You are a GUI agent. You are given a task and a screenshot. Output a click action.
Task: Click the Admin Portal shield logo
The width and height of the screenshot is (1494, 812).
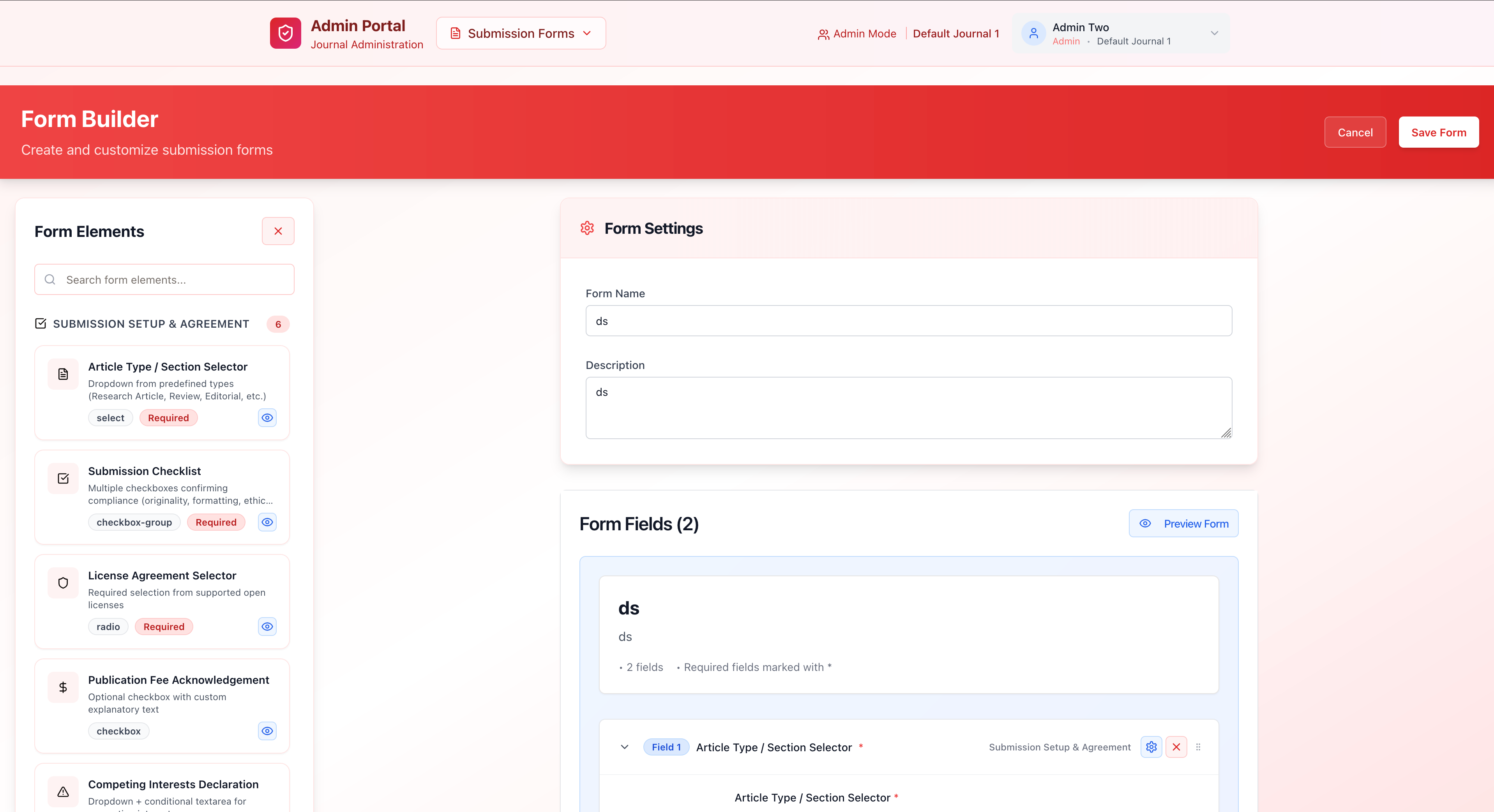point(285,33)
